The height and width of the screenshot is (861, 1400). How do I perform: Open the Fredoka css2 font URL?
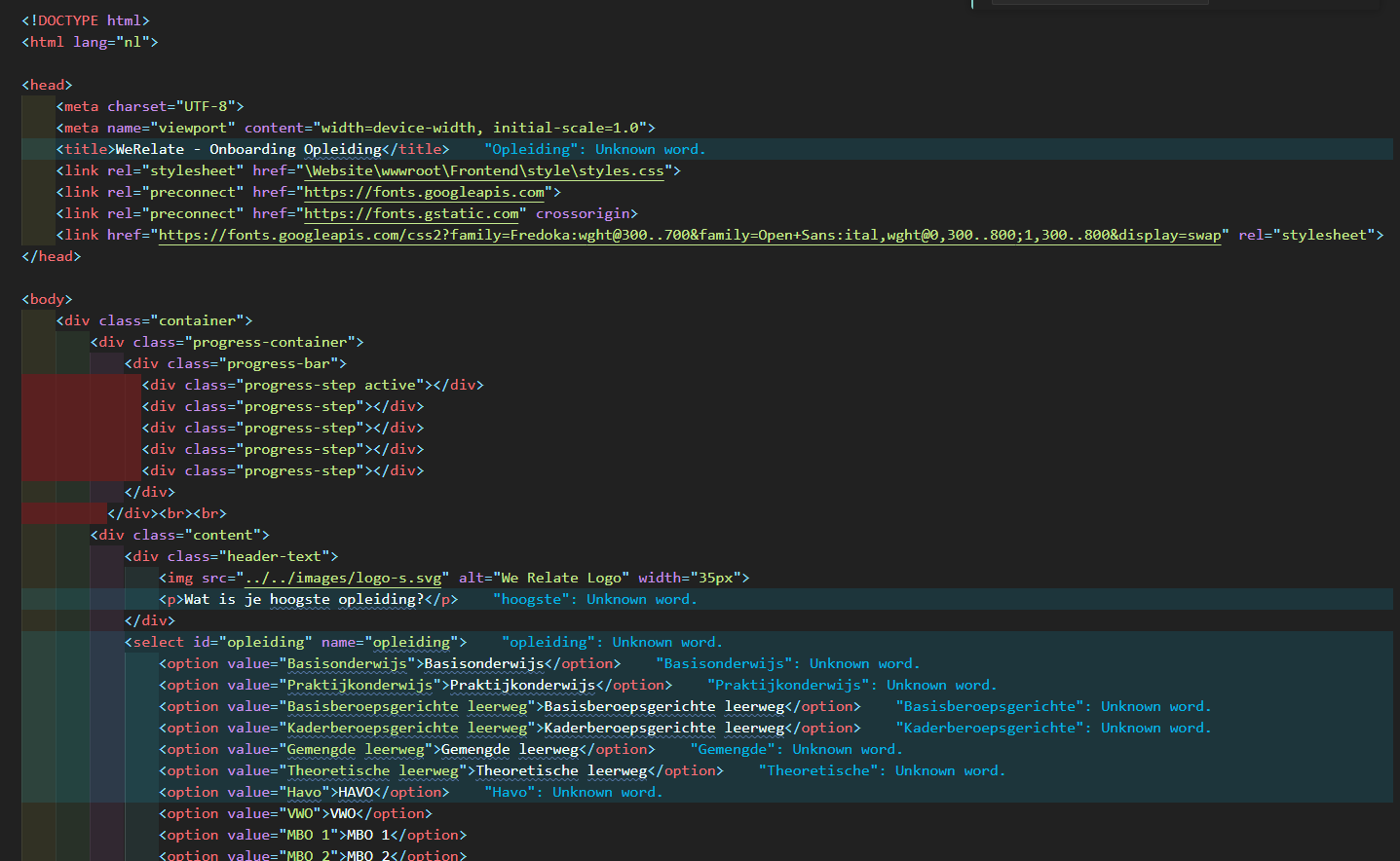click(x=688, y=236)
